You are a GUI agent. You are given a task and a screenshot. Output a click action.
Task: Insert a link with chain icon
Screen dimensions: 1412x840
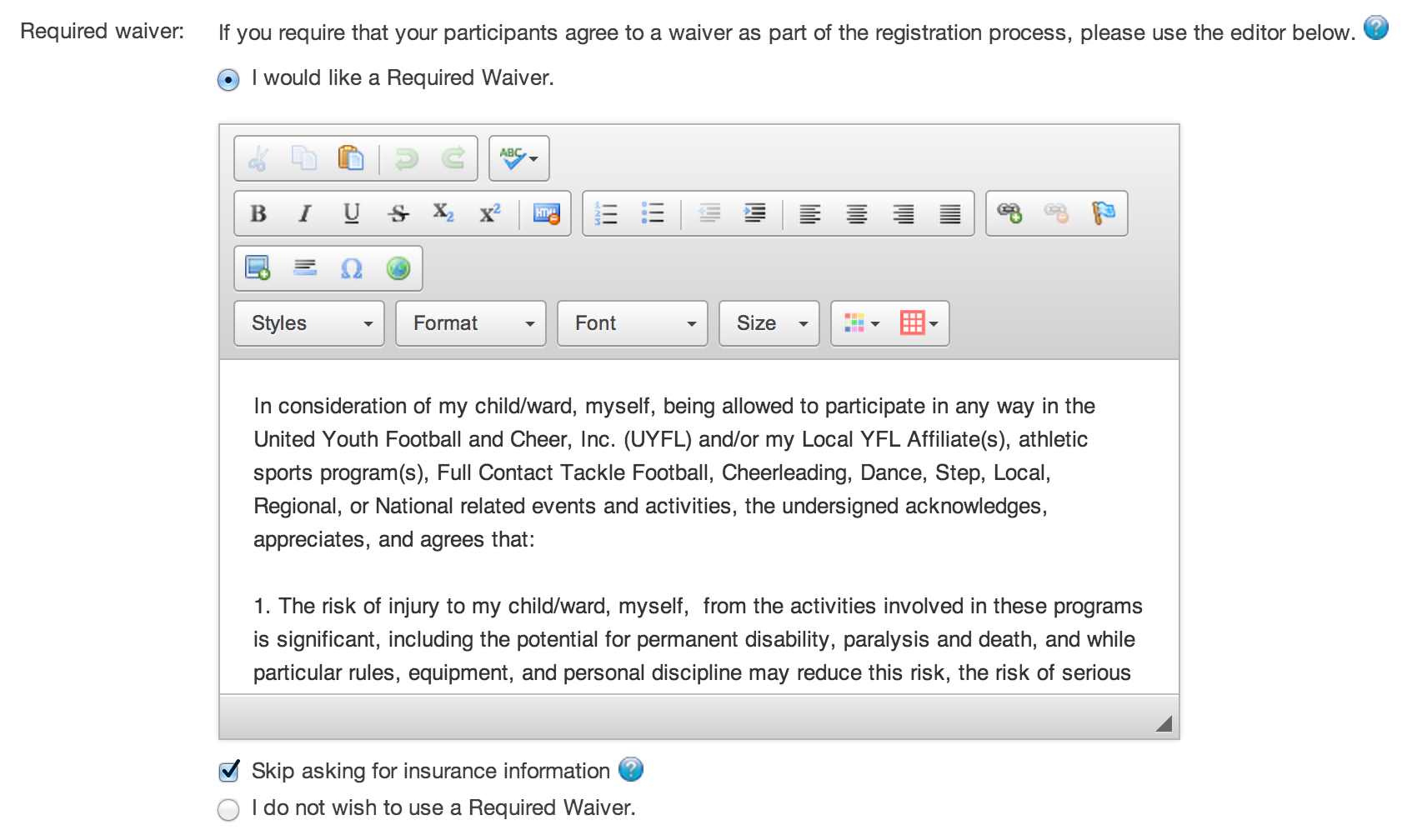point(1009,213)
